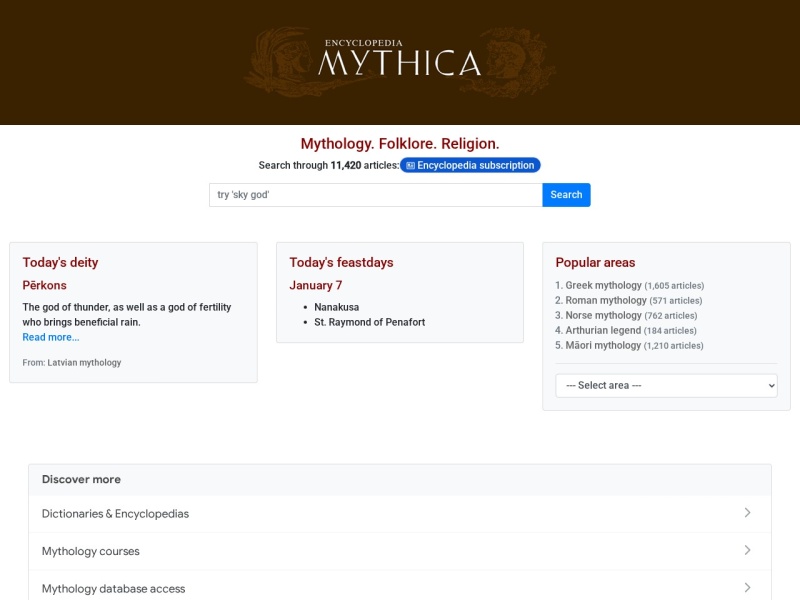The image size is (800, 600).
Task: Open the Encyclopedia subscription badge
Action: [470, 165]
